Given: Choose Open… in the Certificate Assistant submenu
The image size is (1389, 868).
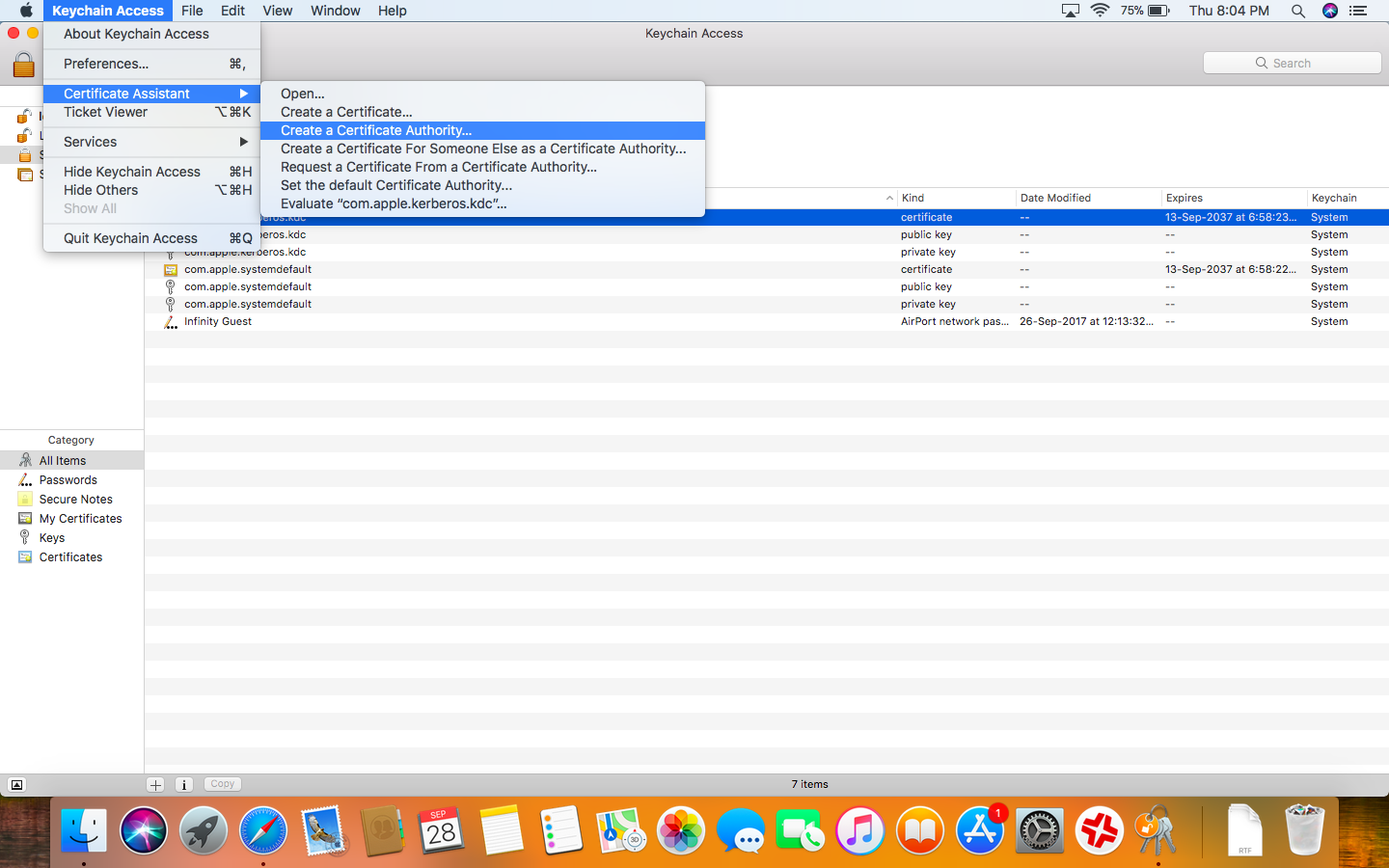Looking at the screenshot, I should (482, 94).
